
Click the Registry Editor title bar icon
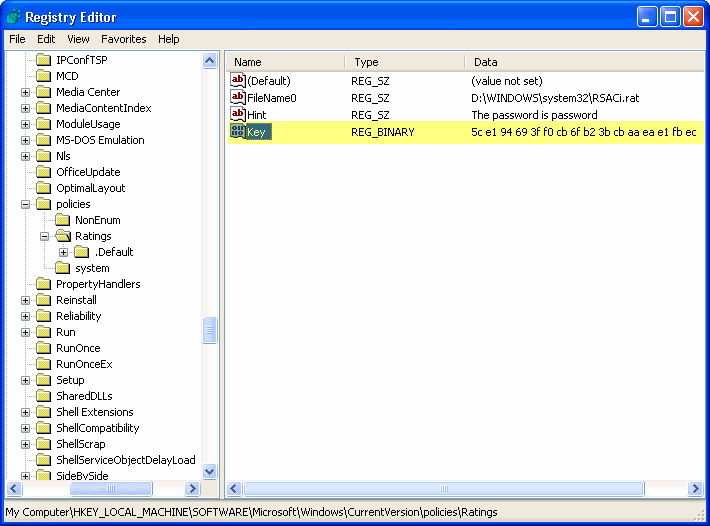click(14, 17)
